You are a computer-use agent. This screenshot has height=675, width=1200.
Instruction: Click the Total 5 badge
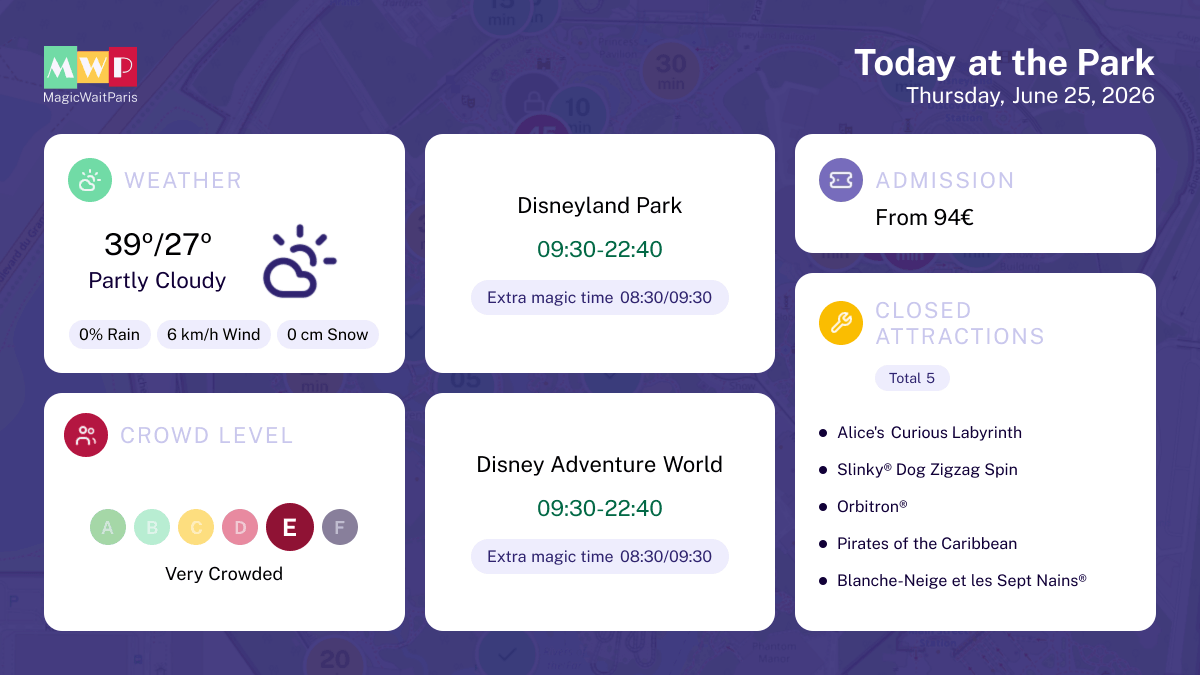point(912,378)
